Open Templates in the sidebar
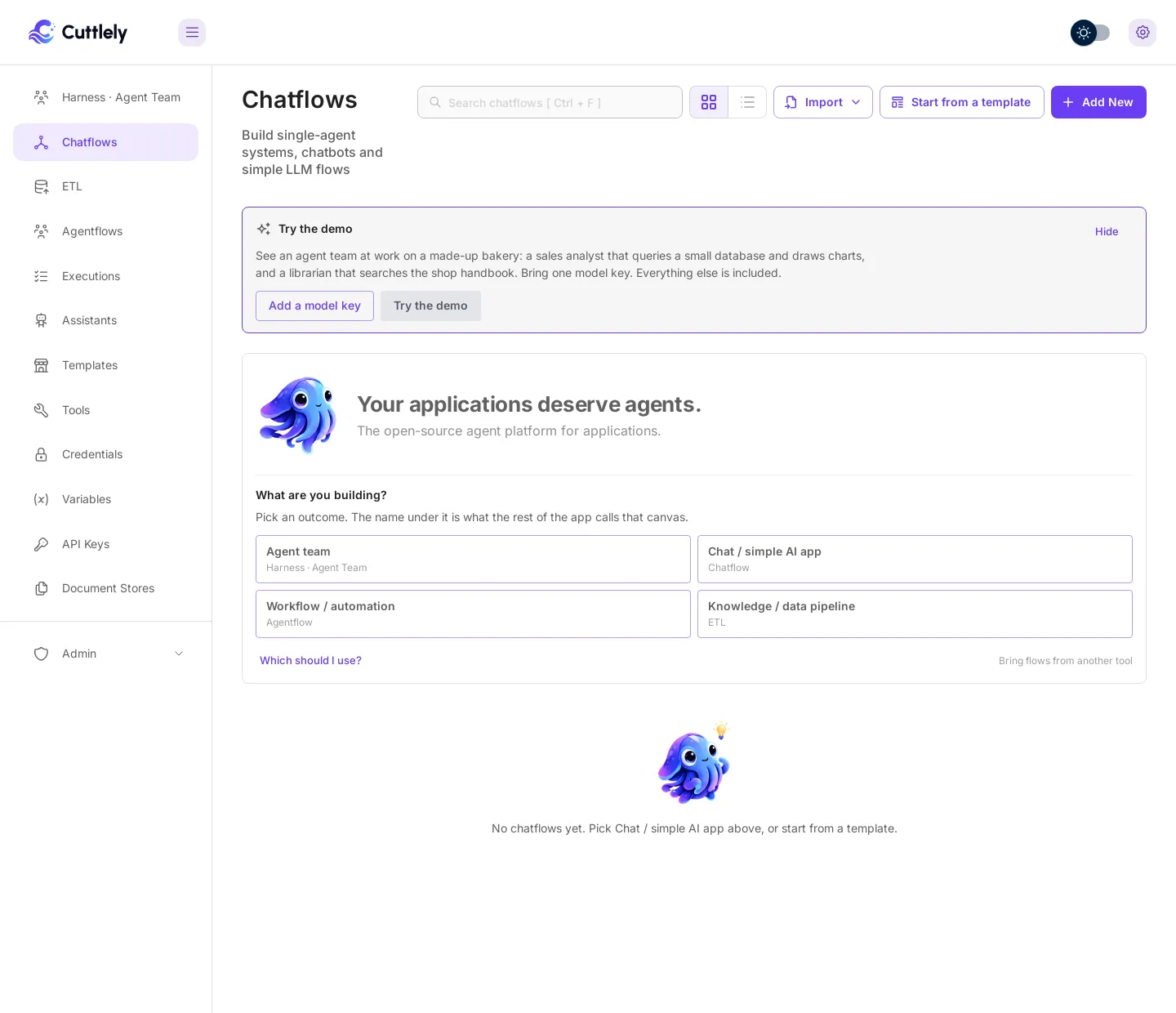This screenshot has height=1013, width=1176. point(106,365)
